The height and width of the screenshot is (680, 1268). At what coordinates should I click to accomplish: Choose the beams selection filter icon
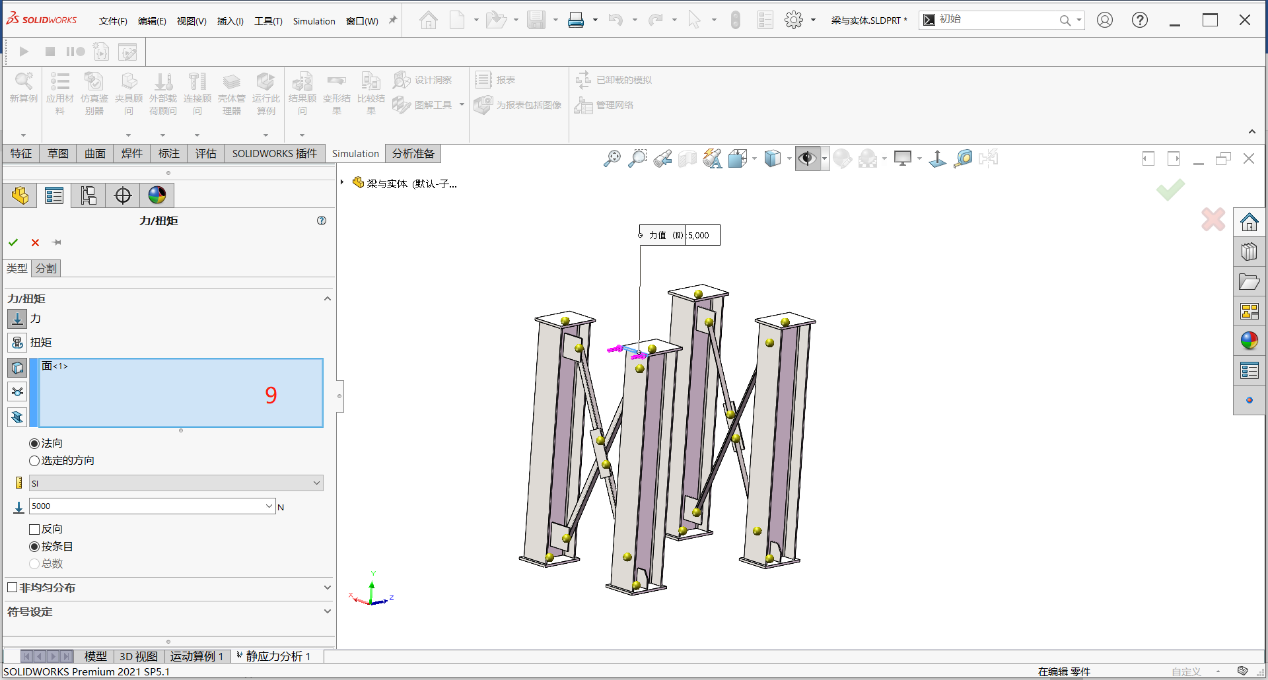(17, 416)
